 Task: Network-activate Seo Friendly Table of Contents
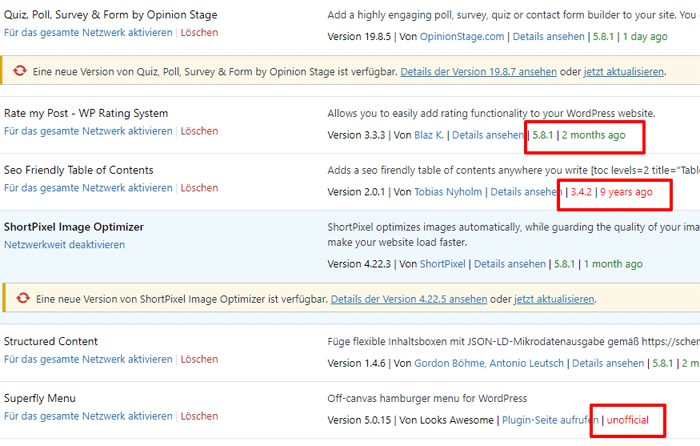(88, 188)
